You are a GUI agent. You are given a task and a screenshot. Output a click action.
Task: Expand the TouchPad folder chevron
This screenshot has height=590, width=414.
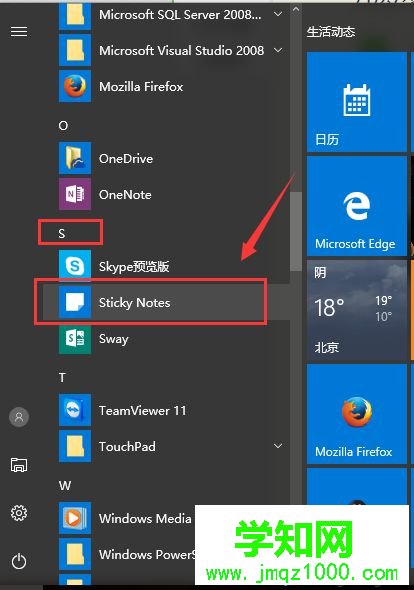(x=278, y=446)
